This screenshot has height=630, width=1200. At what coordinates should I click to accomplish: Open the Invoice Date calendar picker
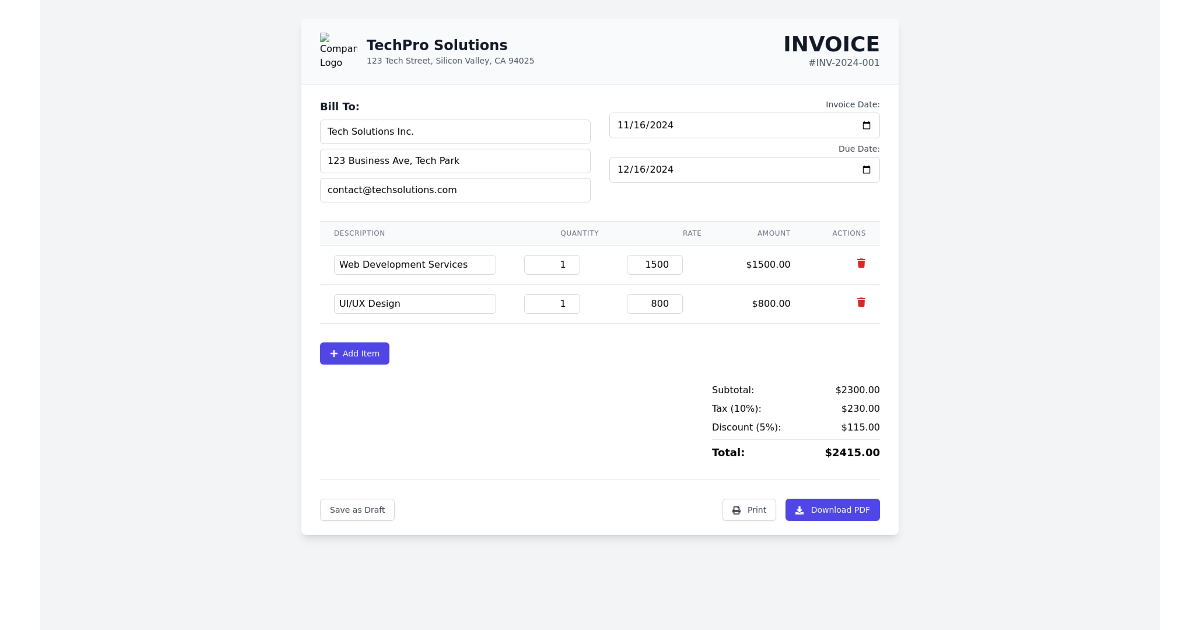click(866, 125)
